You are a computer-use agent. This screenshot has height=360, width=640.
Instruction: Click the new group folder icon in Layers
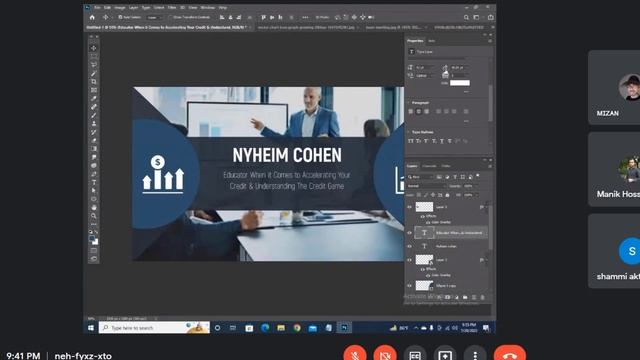click(x=465, y=297)
